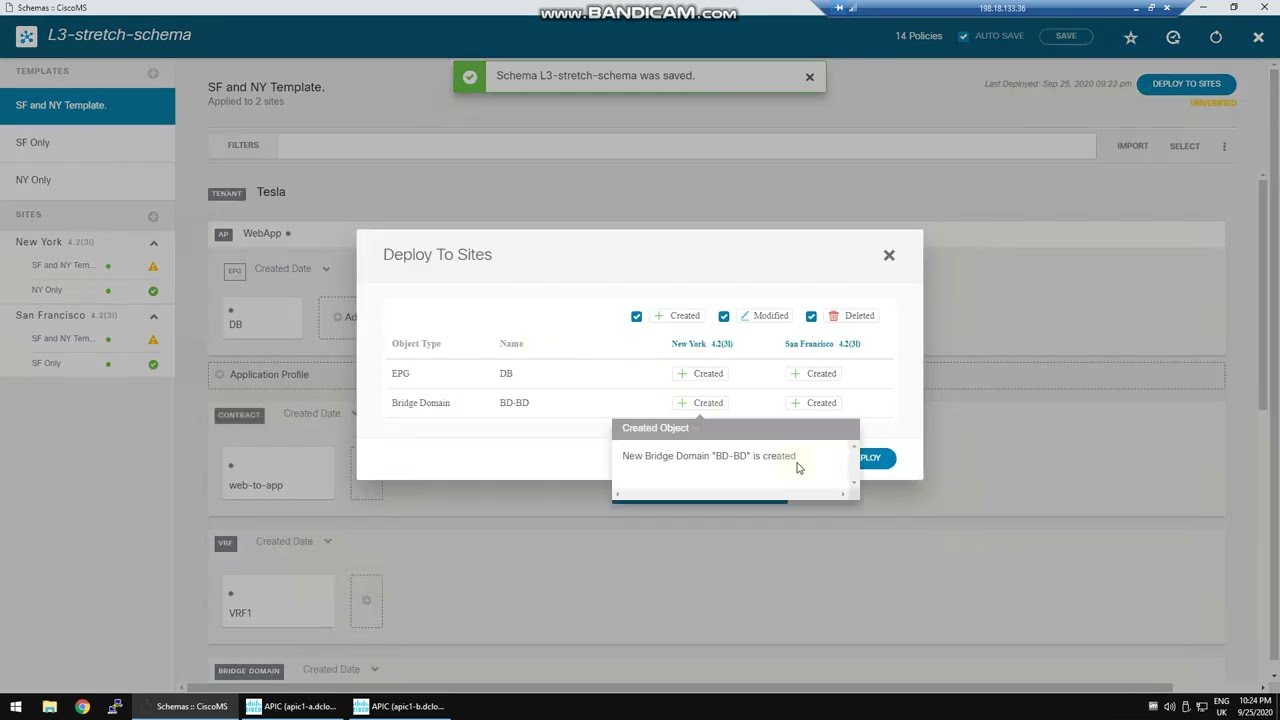Click Created status for BD-BD in New York
Image resolution: width=1280 pixels, height=720 pixels.
coord(700,403)
